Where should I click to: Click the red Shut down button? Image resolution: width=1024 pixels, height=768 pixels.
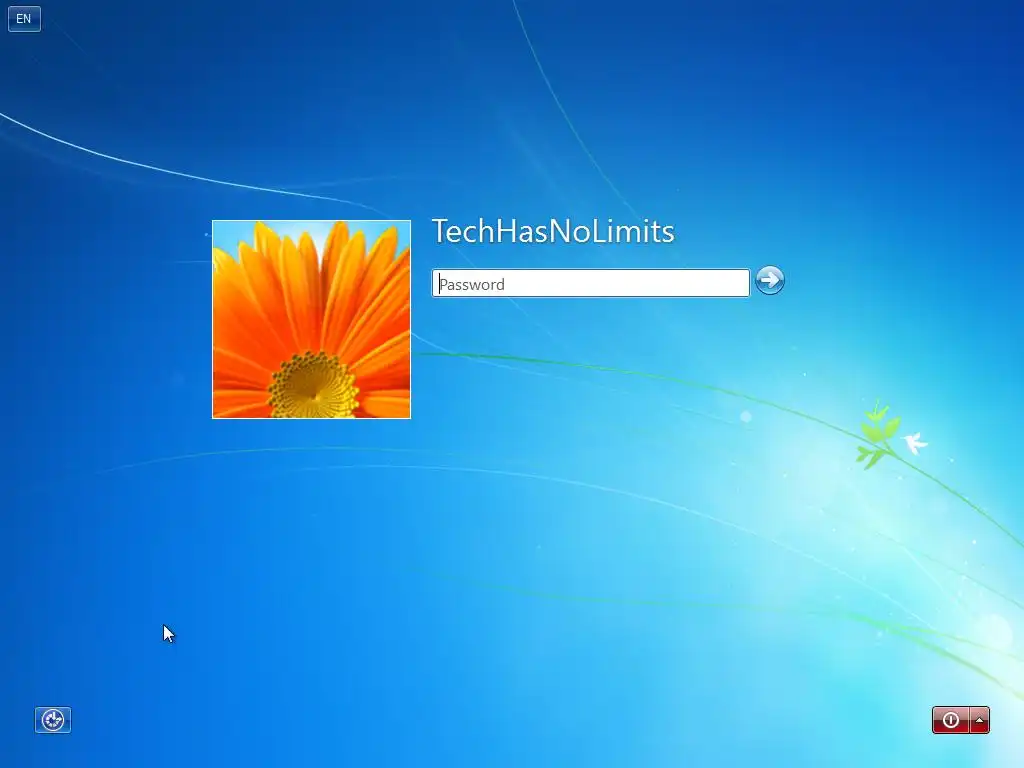tap(951, 720)
